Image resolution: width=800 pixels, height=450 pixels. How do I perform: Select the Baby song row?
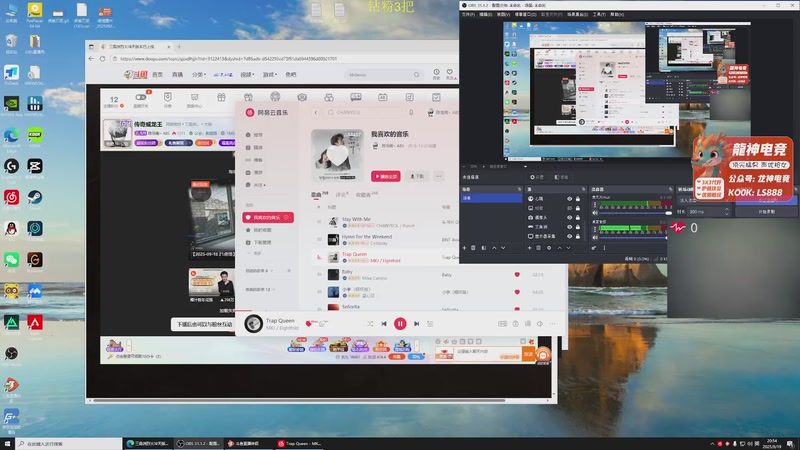coord(429,274)
